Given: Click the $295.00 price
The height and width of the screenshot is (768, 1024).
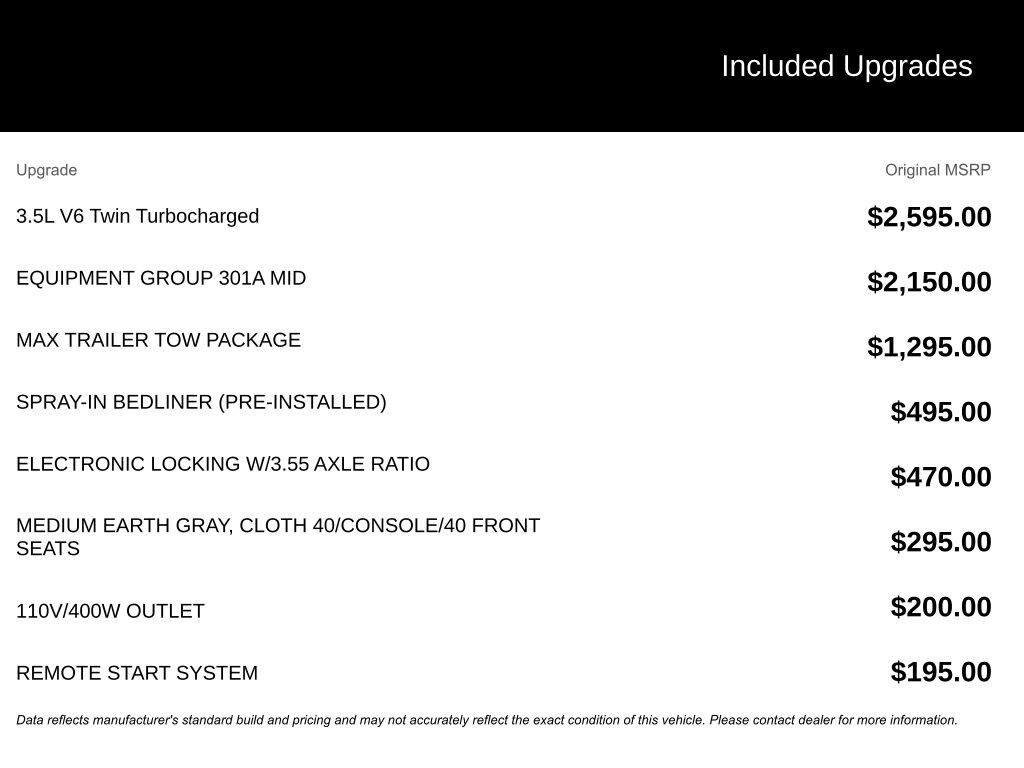Looking at the screenshot, I should [x=941, y=542].
